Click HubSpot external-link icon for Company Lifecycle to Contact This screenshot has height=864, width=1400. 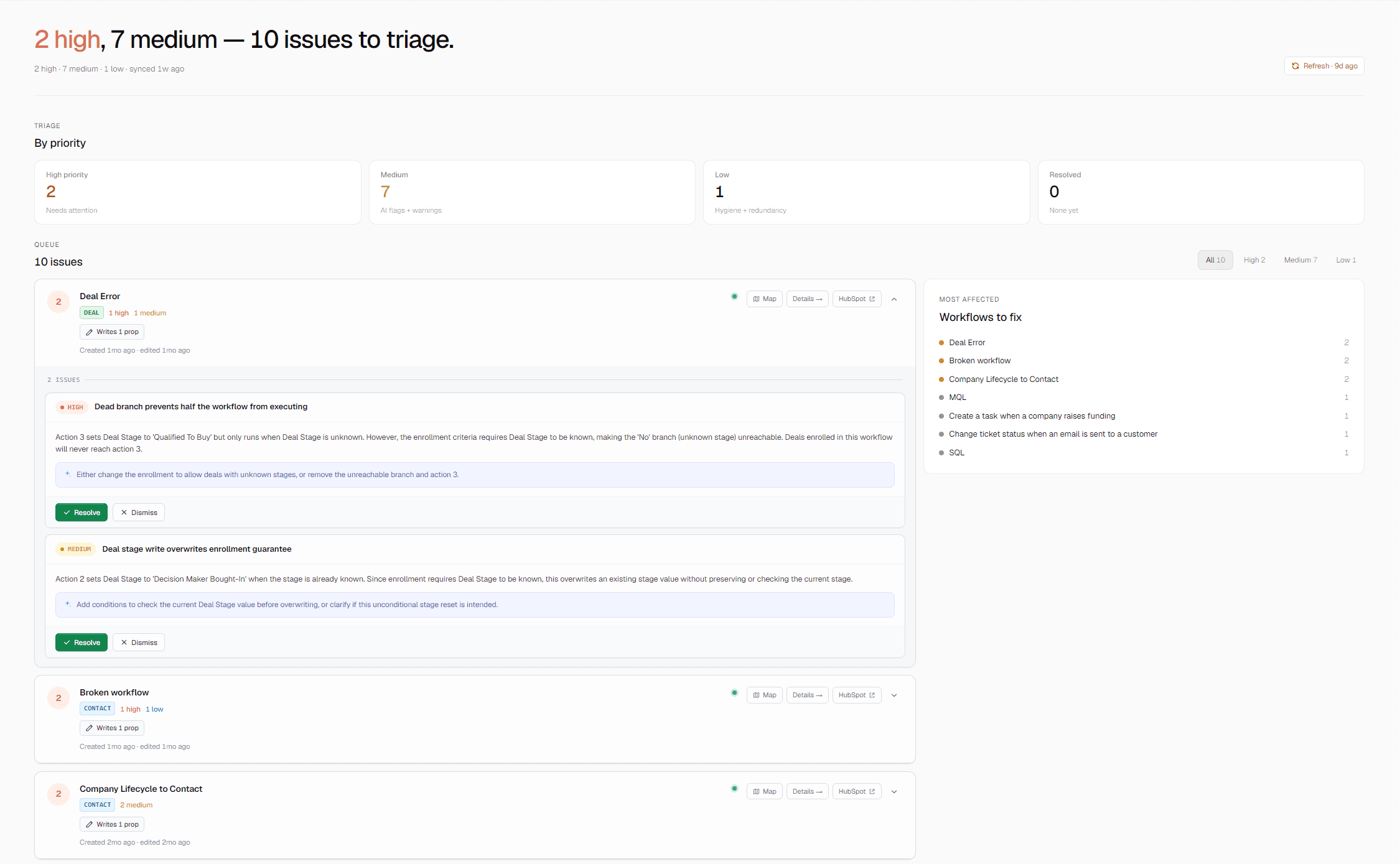872,792
